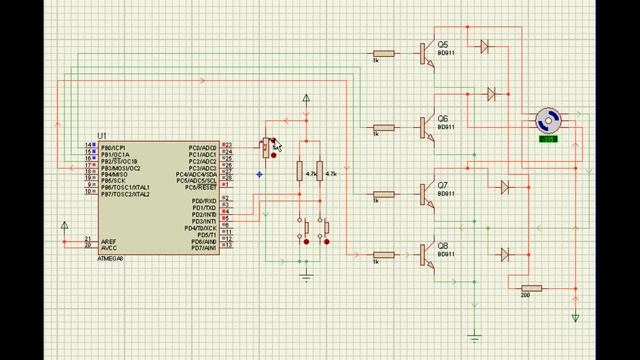Click the potentiometer on PC0/ADC0
The image size is (640, 360).
[x=266, y=148]
